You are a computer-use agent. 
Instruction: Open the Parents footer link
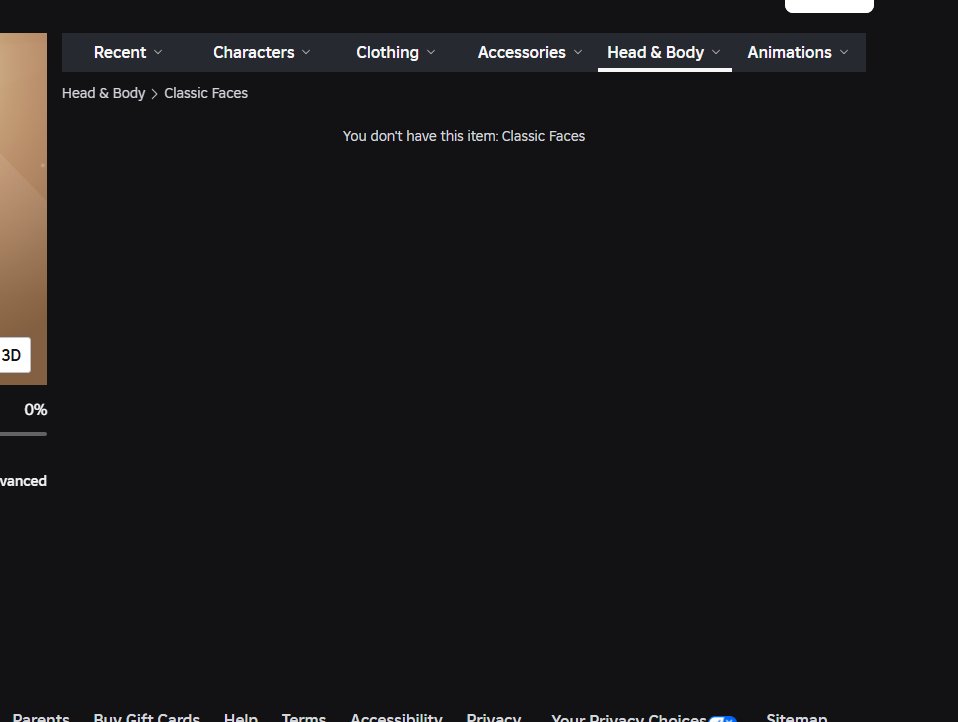[41, 717]
